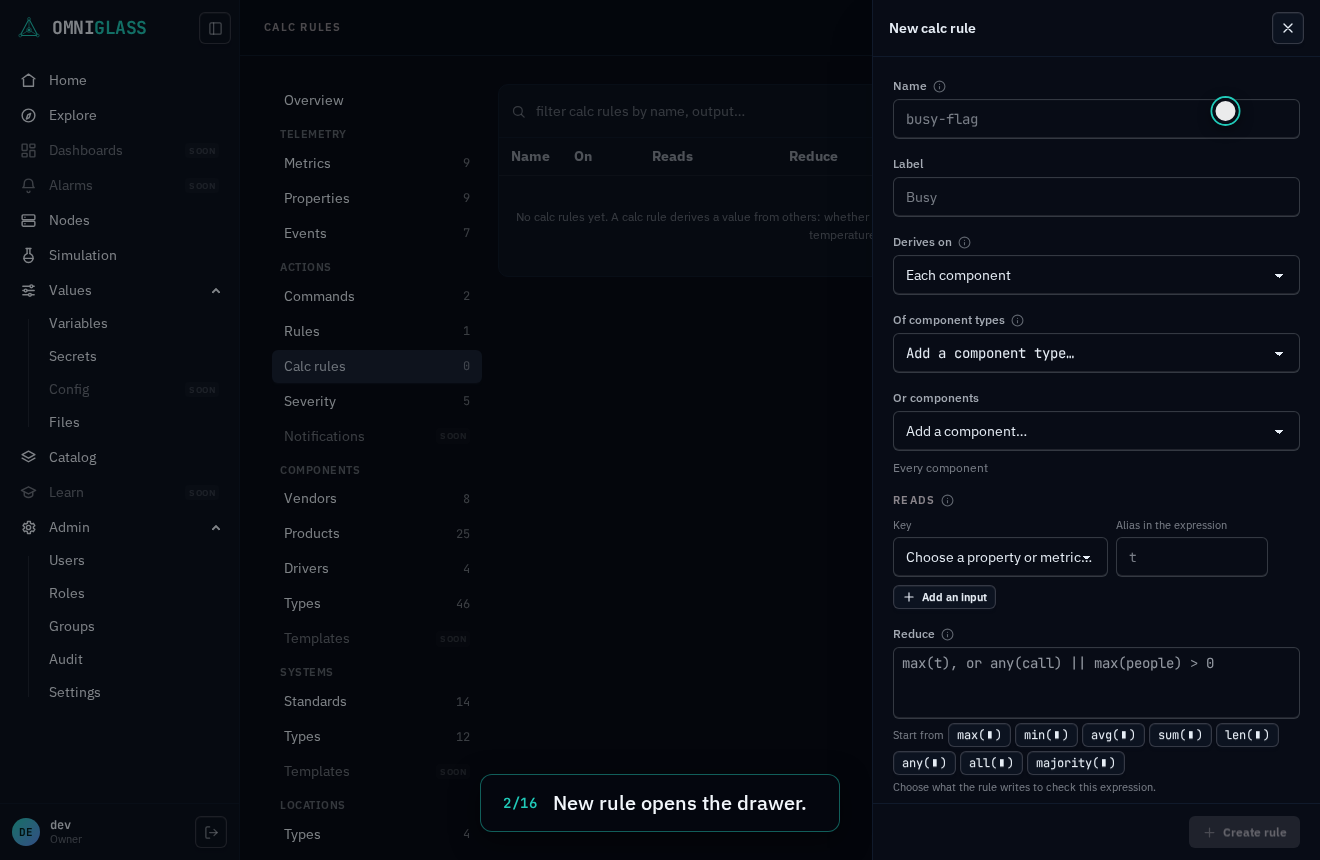The width and height of the screenshot is (1320, 860).
Task: Click the log out icon
Action: (x=211, y=832)
